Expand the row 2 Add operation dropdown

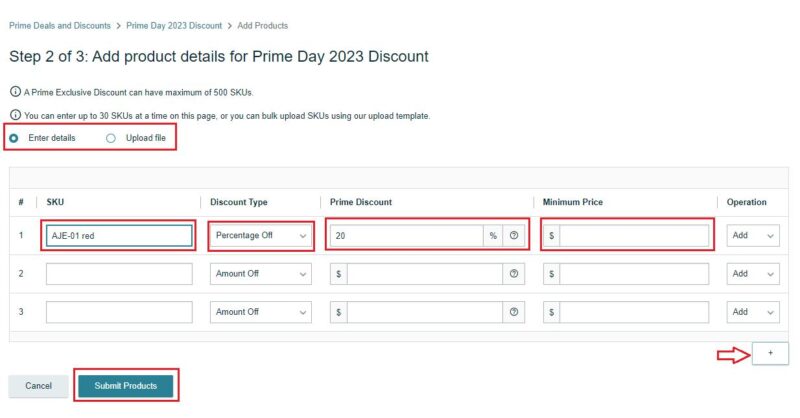tap(753, 274)
